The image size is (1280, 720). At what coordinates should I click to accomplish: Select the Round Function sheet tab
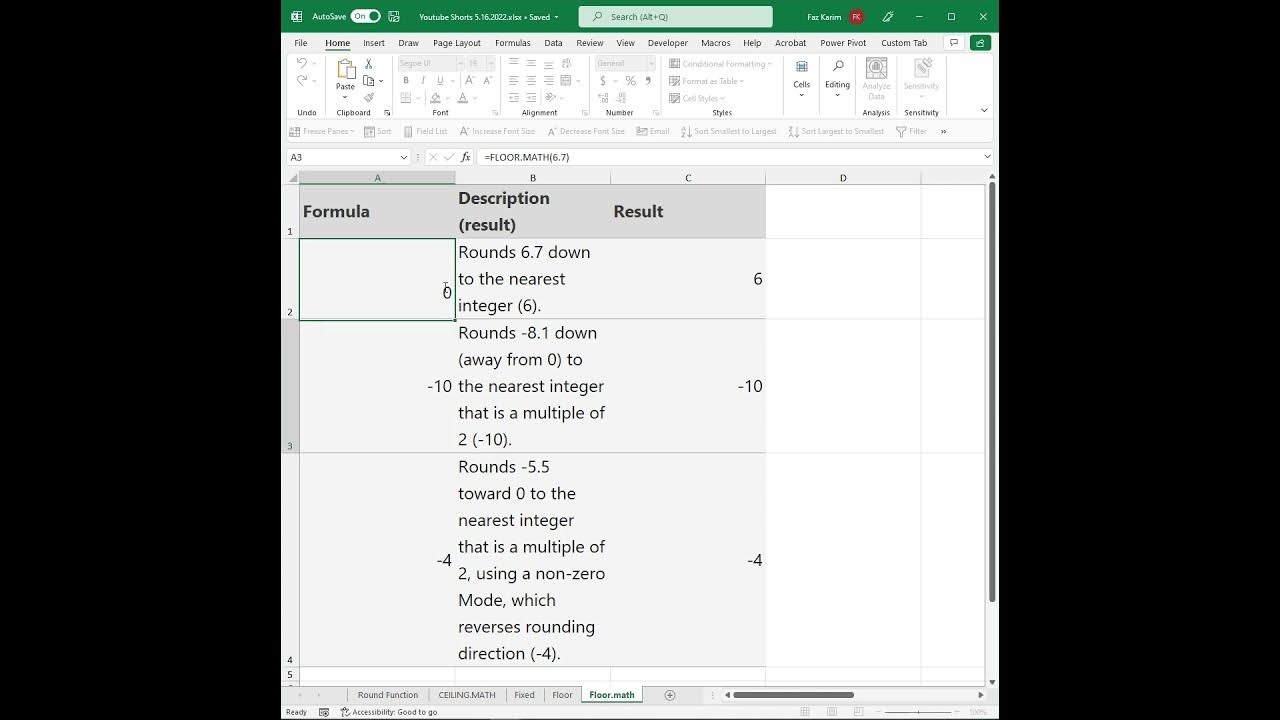click(x=388, y=695)
